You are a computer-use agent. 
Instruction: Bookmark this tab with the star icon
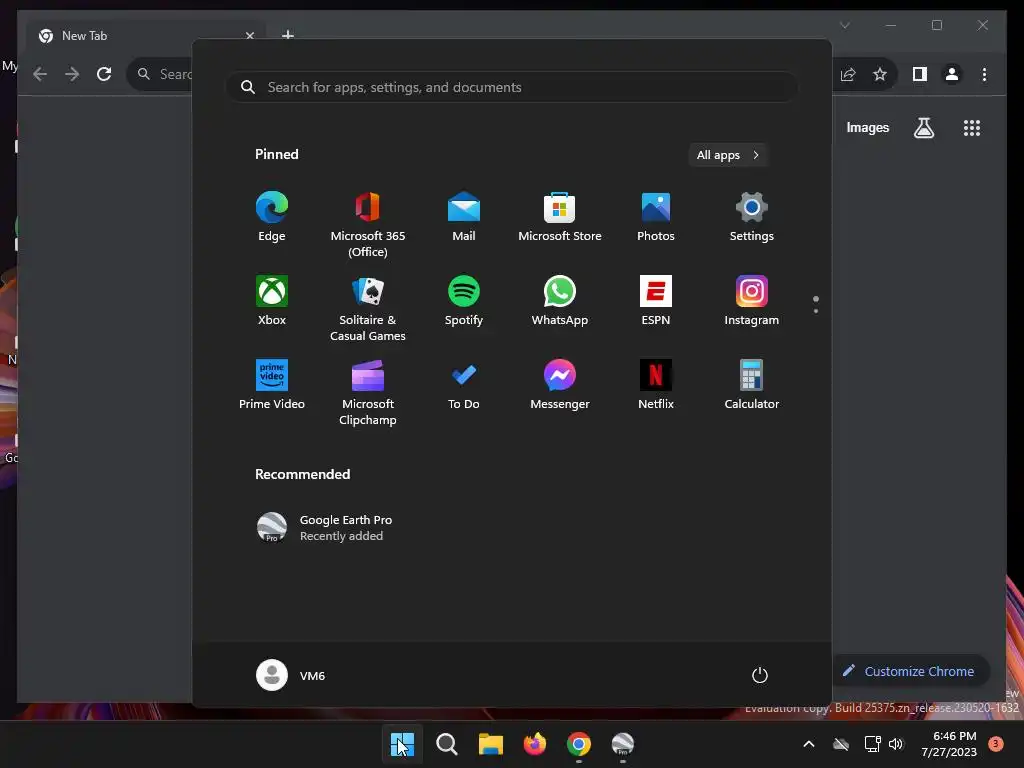880,74
